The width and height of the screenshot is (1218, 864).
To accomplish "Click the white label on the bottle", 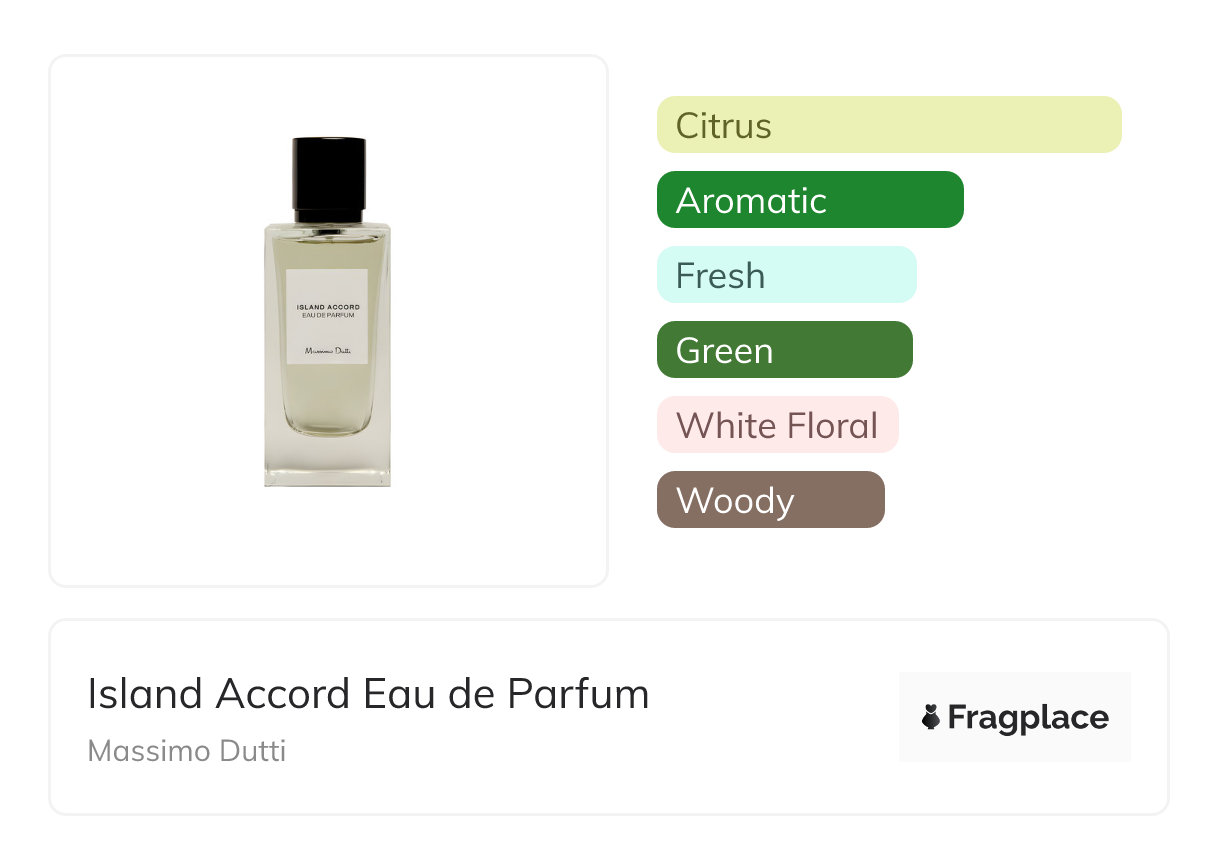I will (x=327, y=317).
